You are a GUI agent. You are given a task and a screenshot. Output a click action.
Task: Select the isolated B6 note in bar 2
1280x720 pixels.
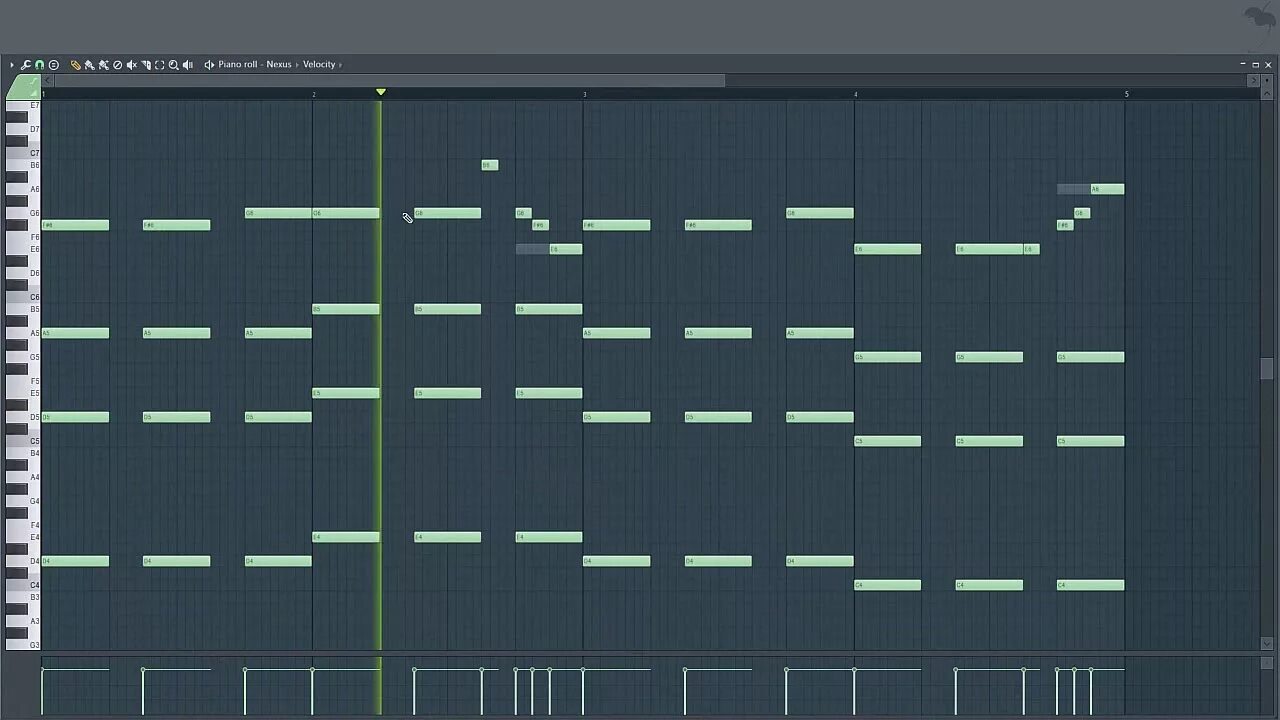coord(490,165)
